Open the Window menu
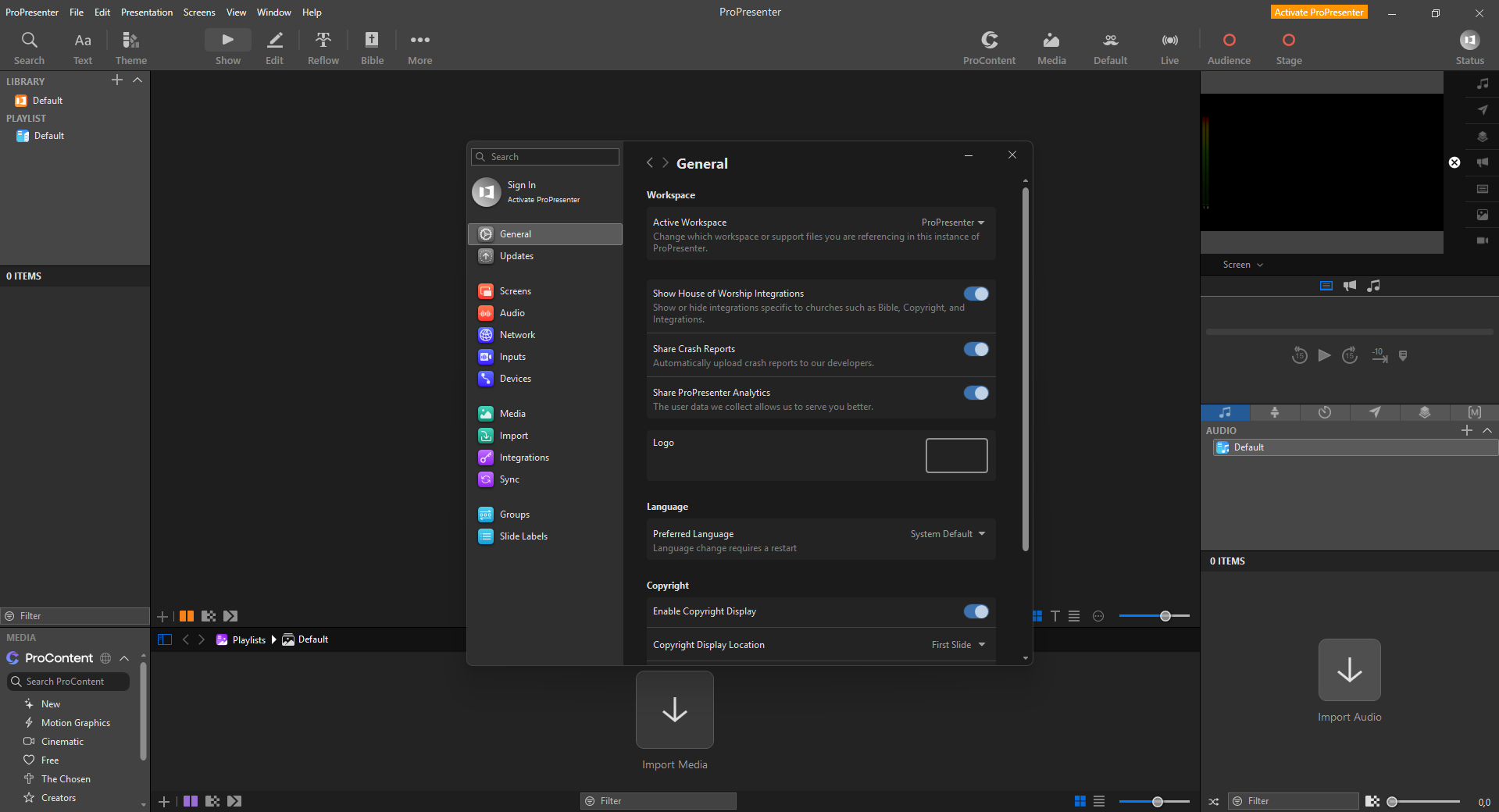Viewport: 1499px width, 812px height. click(273, 12)
